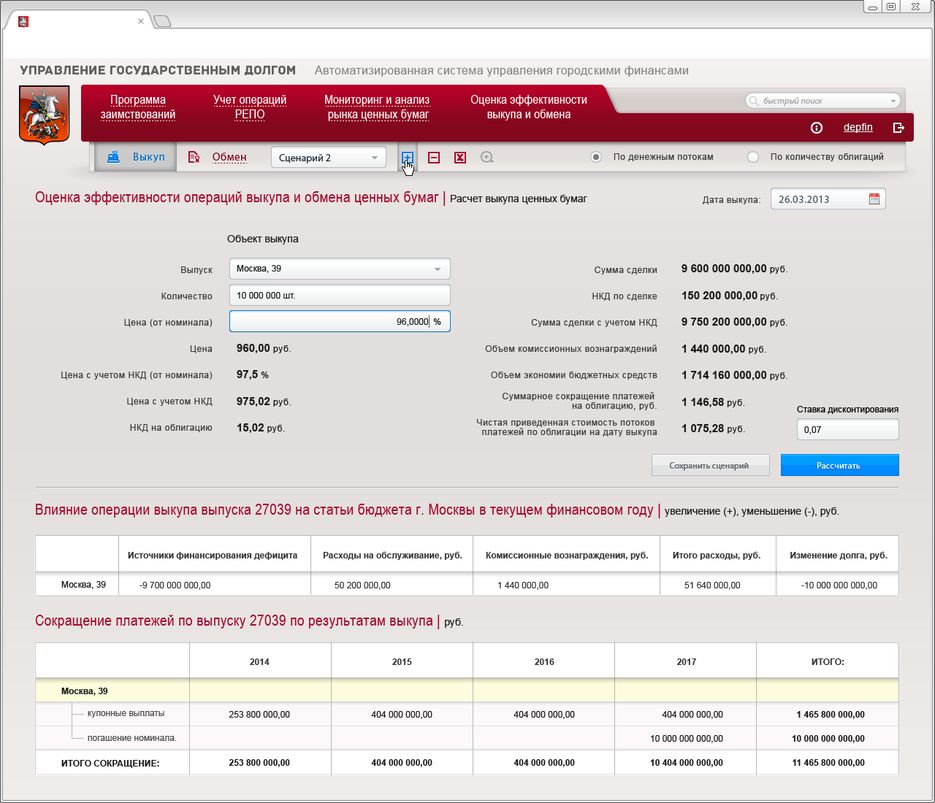This screenshot has width=935, height=803.
Task: Open the 'Москва, 39' issue dropdown
Action: pyautogui.click(x=339, y=269)
